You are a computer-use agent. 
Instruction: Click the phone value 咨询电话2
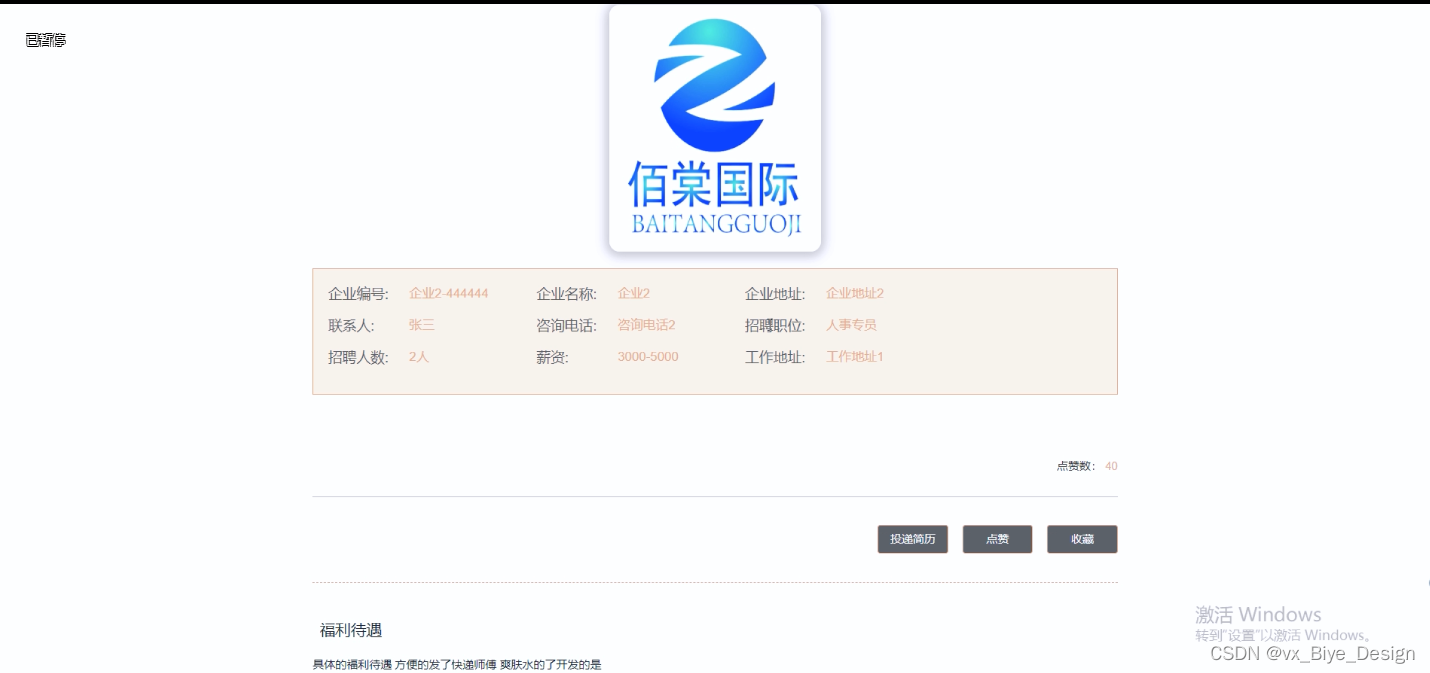click(x=646, y=325)
